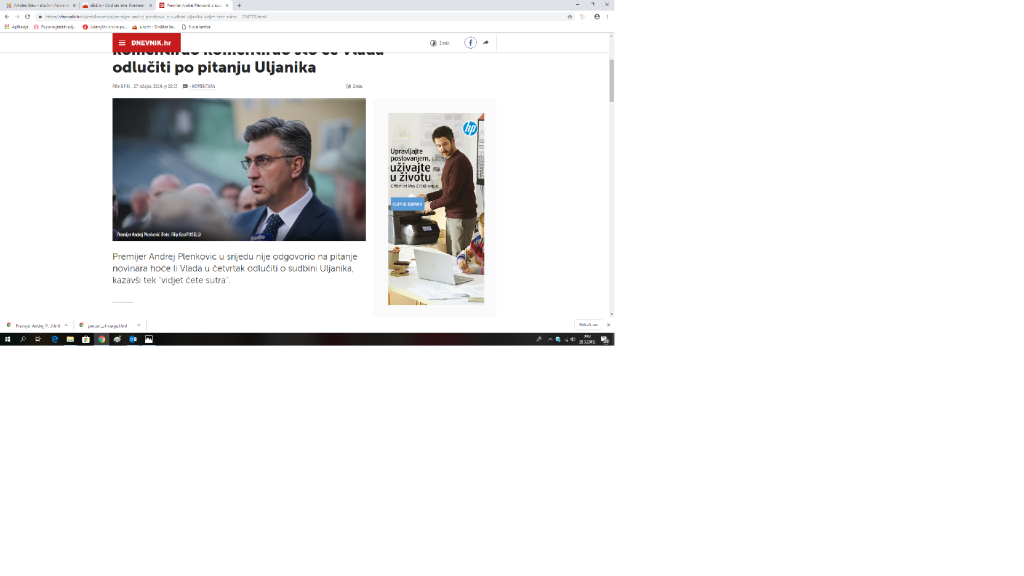Open the third bookmark with red icon
Screen dimensions: 1024x576
coord(104,27)
